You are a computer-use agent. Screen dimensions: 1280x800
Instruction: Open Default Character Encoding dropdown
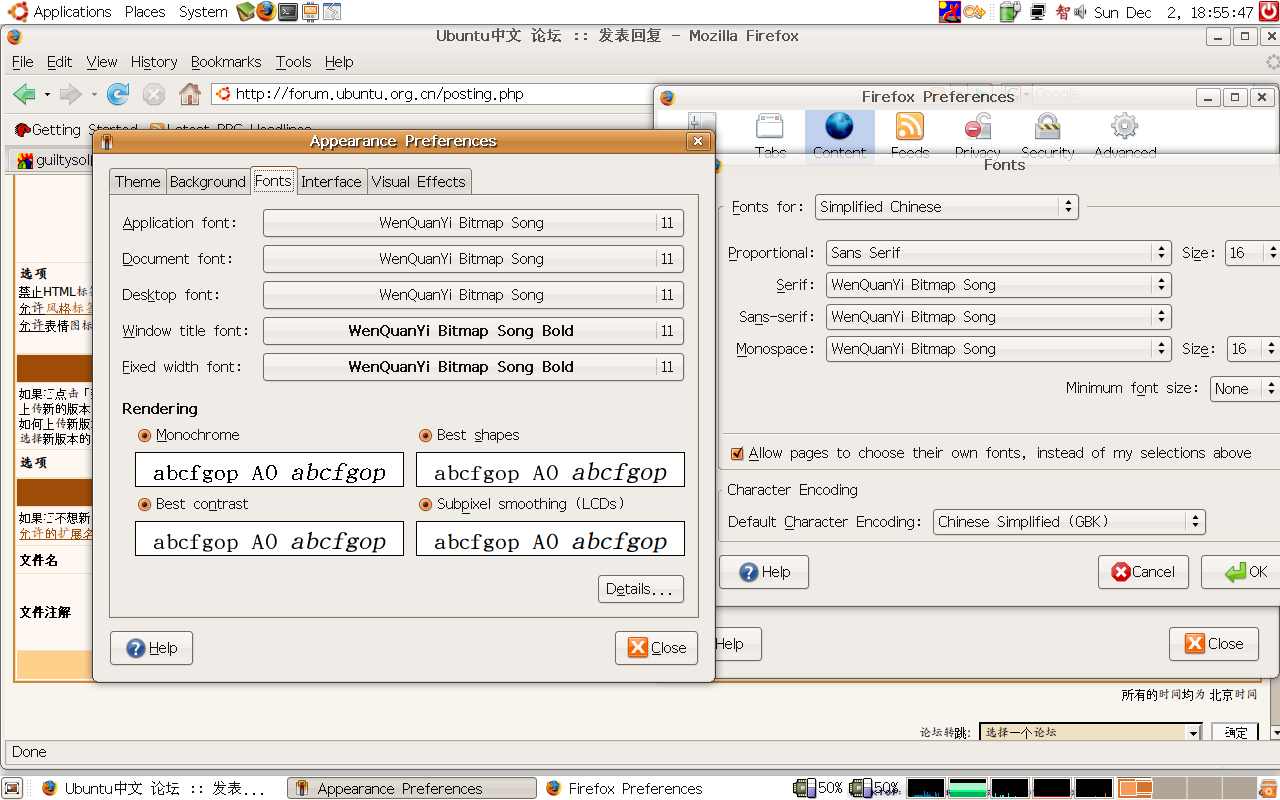(x=1069, y=522)
